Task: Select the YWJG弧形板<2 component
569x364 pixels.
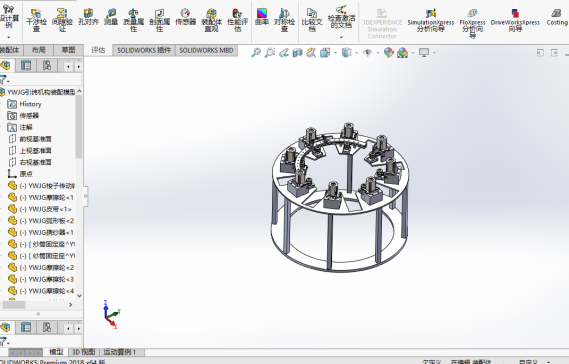Action: pos(41,221)
